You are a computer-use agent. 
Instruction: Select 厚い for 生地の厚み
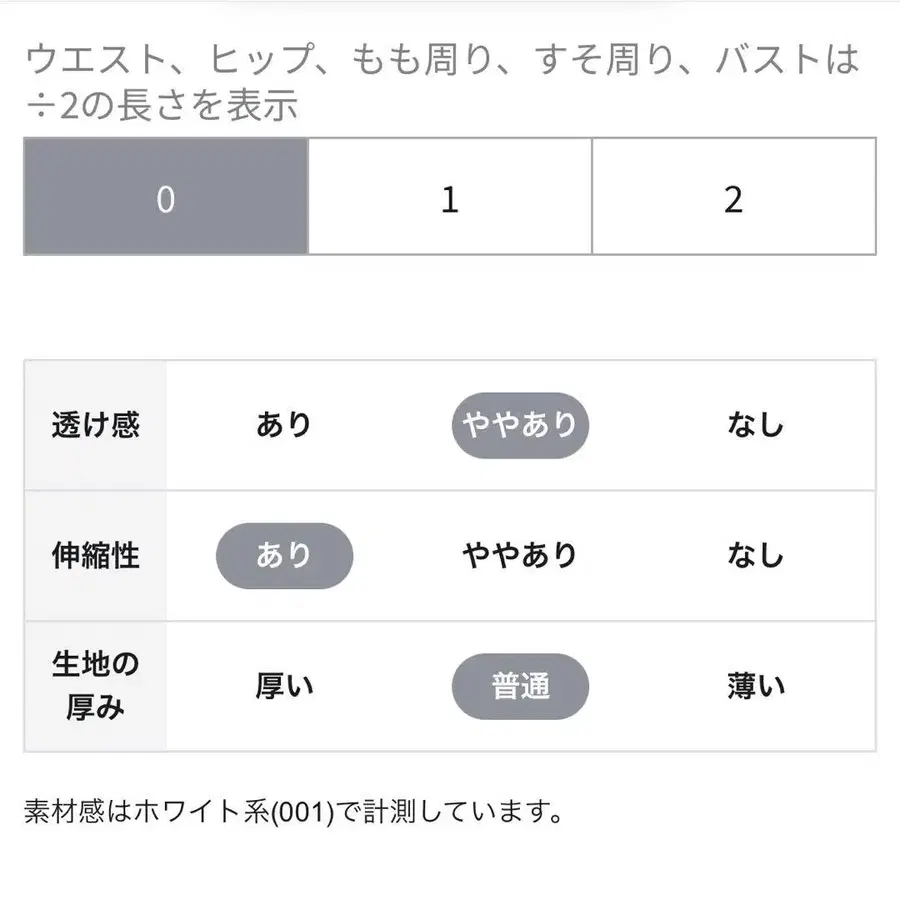point(285,685)
